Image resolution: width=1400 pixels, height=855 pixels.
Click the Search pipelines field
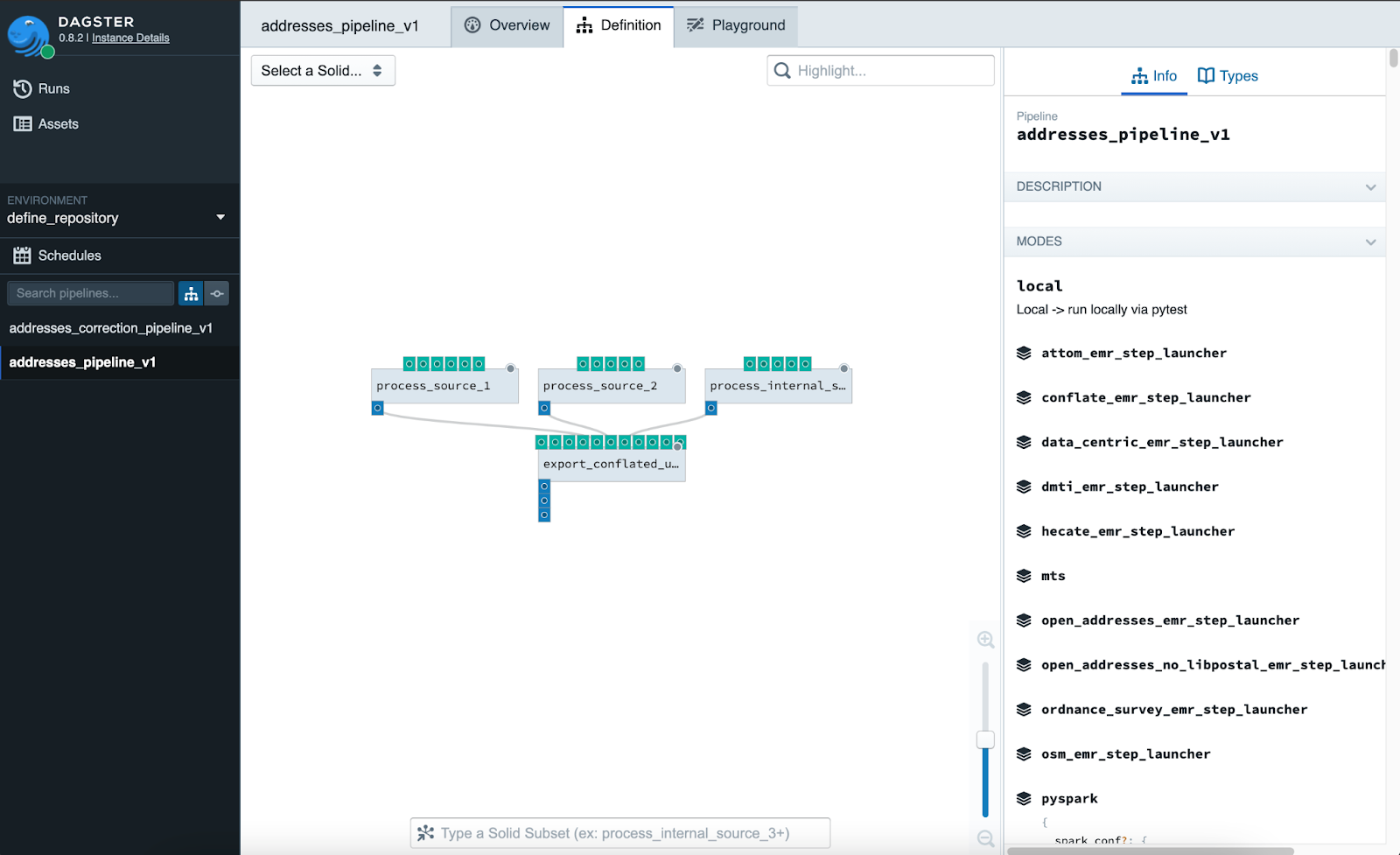[x=90, y=293]
